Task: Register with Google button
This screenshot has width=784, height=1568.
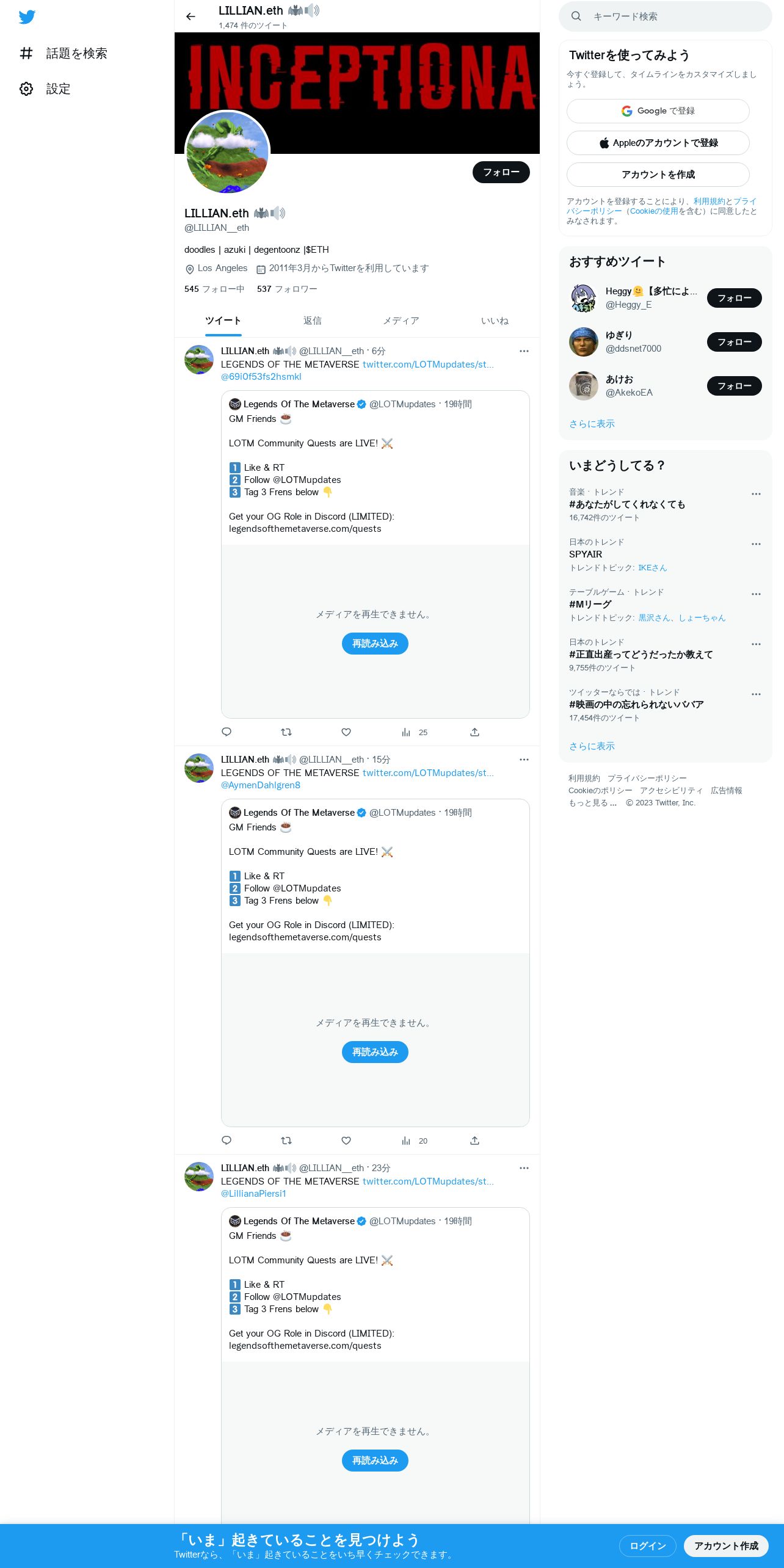Action: (658, 111)
